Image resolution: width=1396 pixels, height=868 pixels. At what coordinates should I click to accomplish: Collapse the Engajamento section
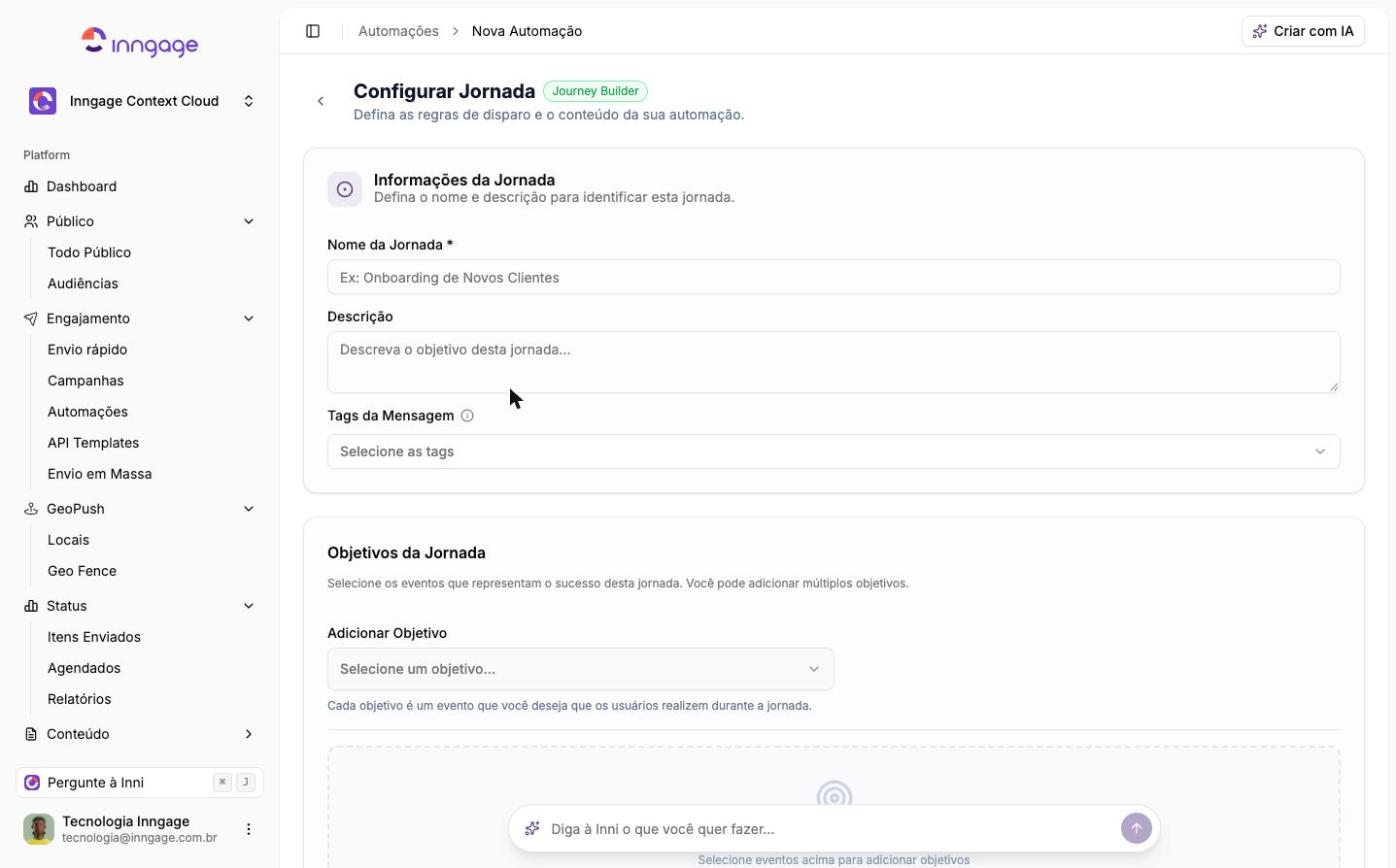click(x=249, y=319)
